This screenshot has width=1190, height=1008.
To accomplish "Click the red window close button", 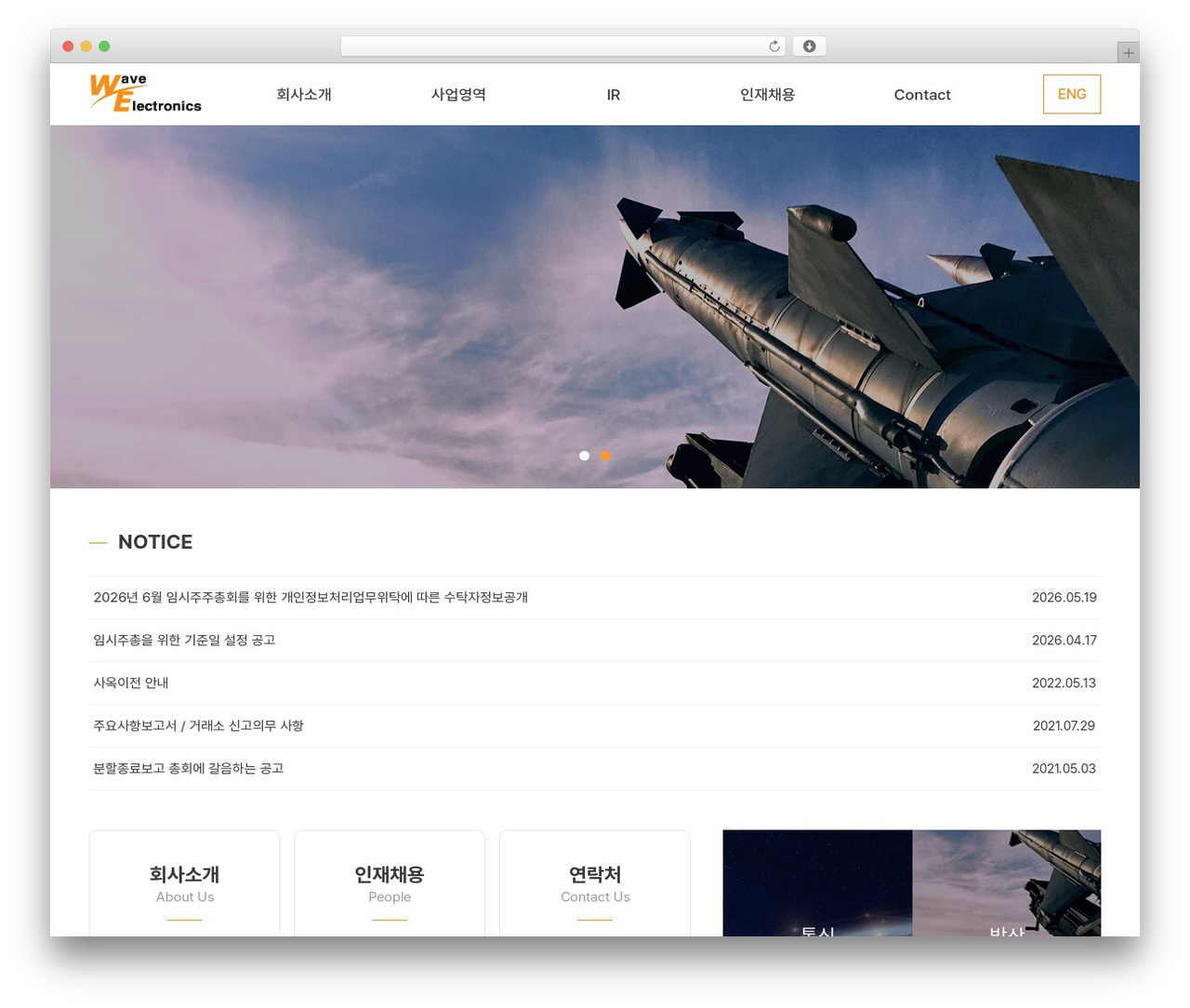I will (x=68, y=46).
